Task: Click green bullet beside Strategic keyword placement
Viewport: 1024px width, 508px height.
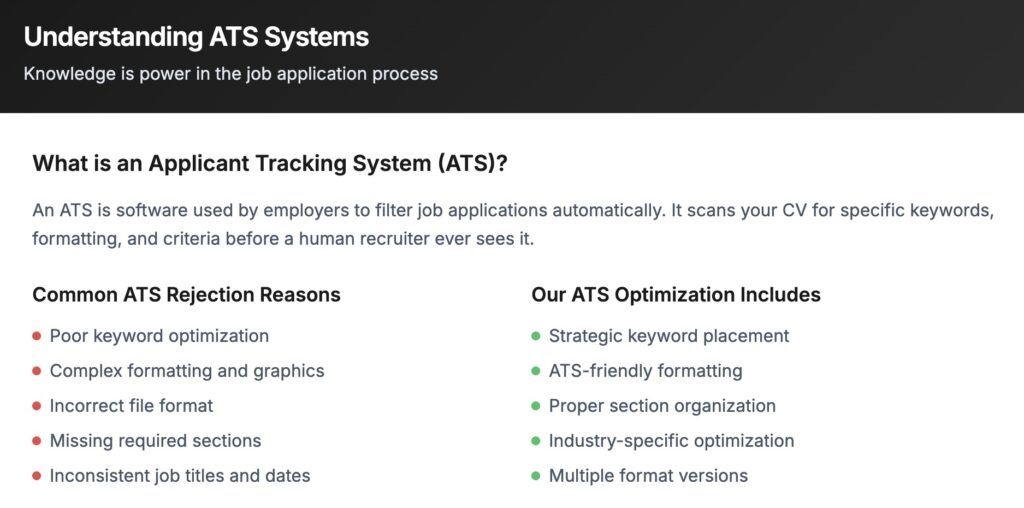Action: pyautogui.click(x=536, y=336)
